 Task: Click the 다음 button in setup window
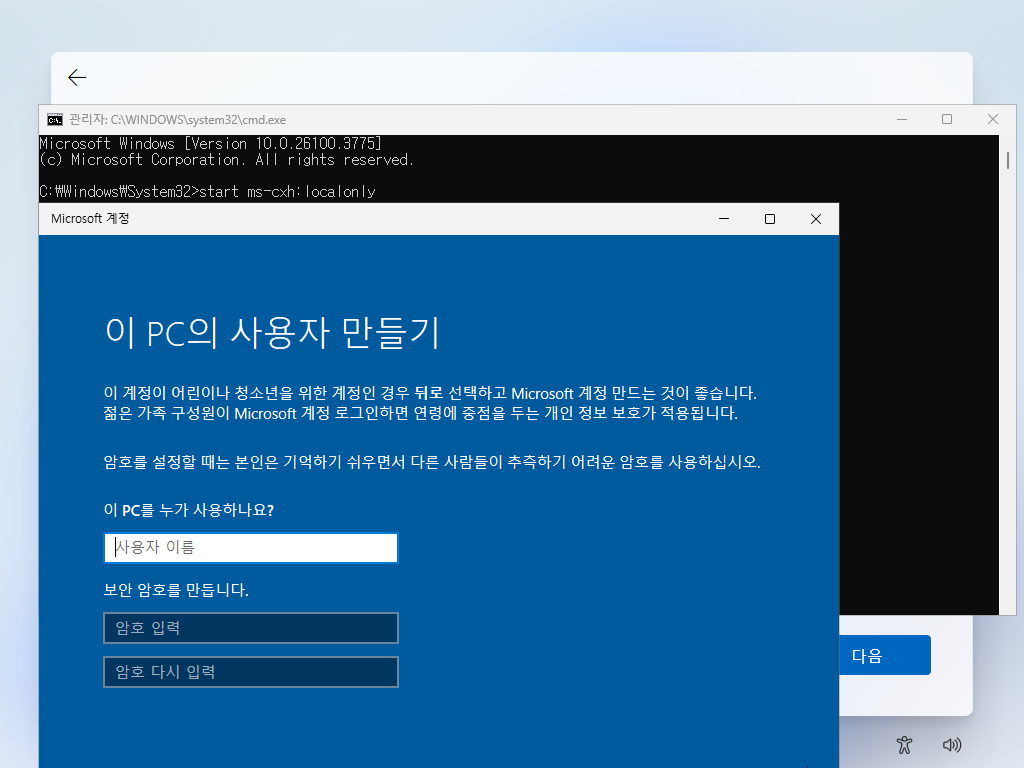885,655
